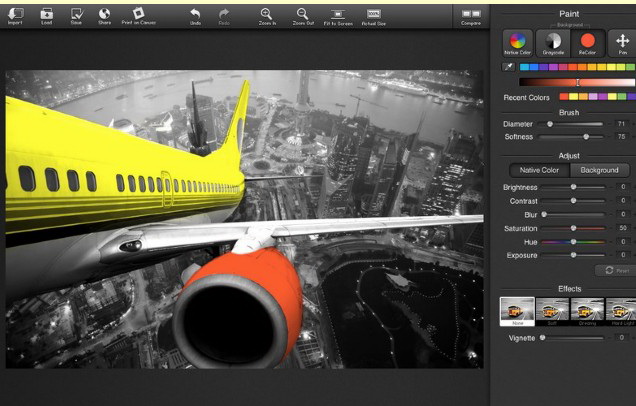The height and width of the screenshot is (406, 636).
Task: Fit the image to screen
Action: [x=336, y=14]
